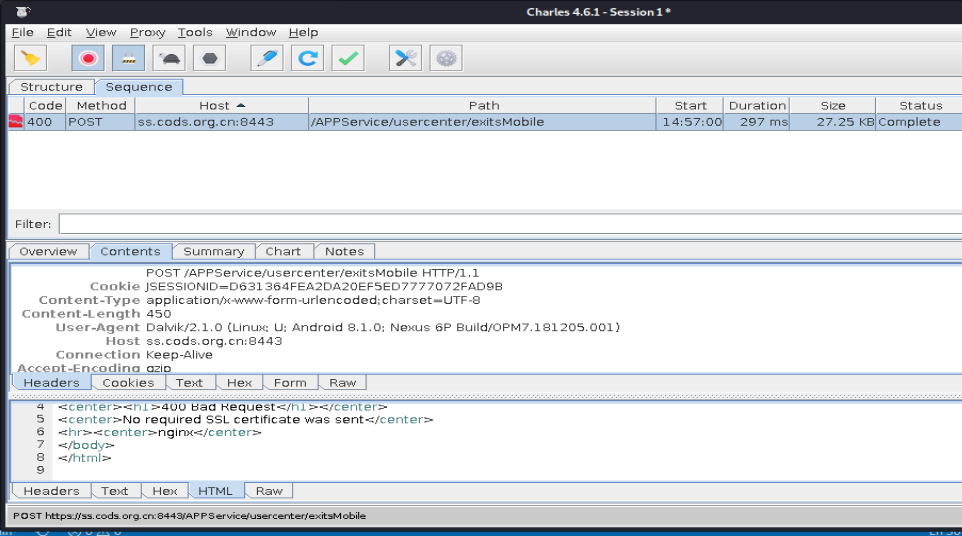Click the request row error icon
Screen dimensions: 962x536
click(15, 122)
